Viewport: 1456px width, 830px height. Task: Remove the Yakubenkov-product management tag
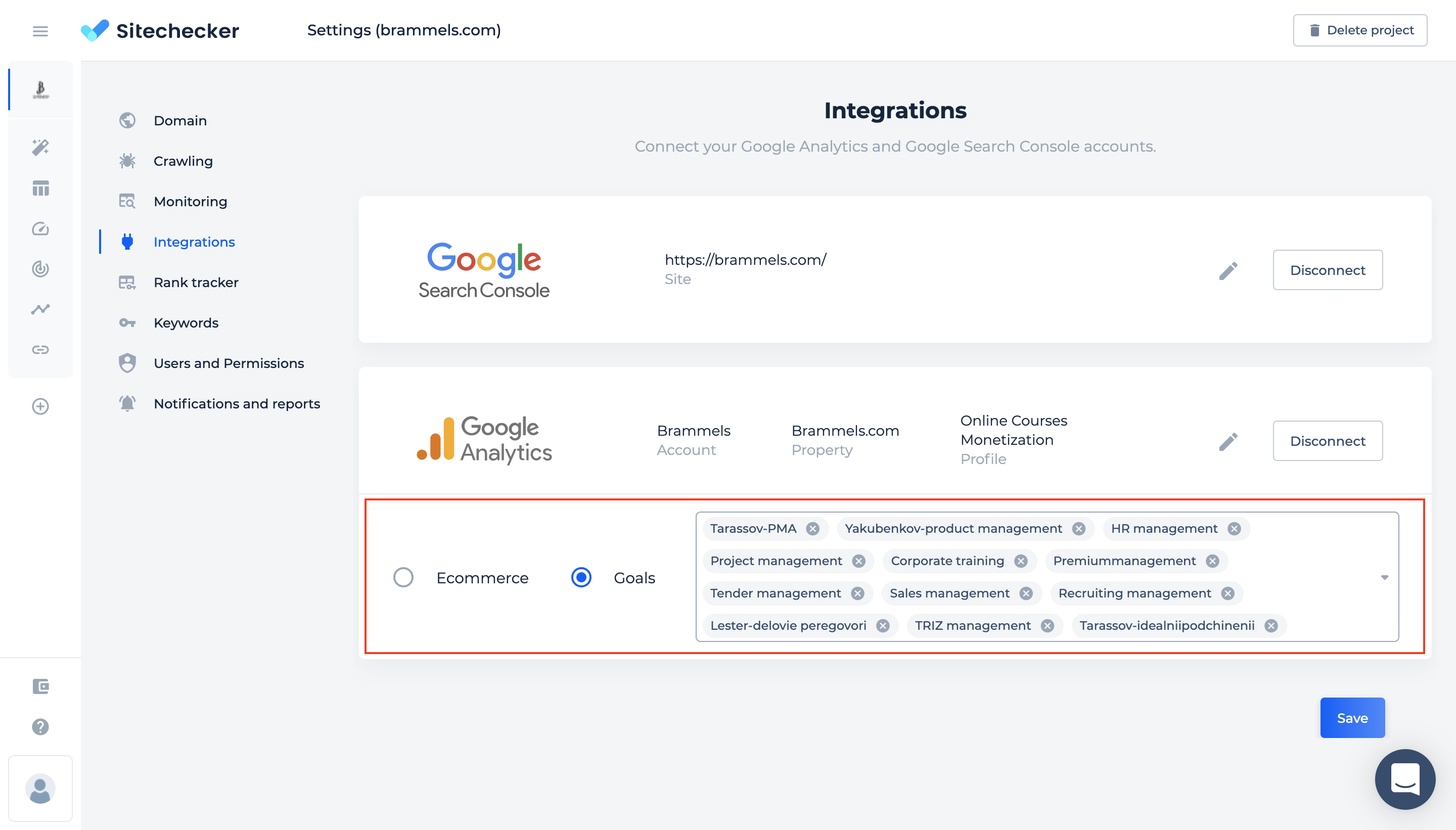(1078, 529)
